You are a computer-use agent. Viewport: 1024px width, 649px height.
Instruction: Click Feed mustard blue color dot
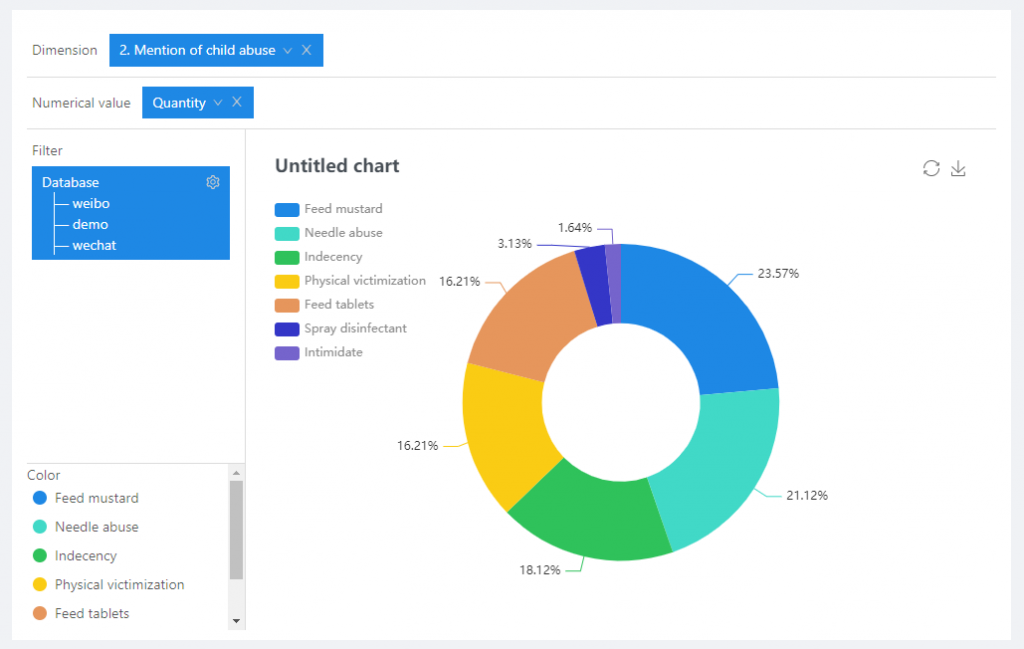pos(40,498)
